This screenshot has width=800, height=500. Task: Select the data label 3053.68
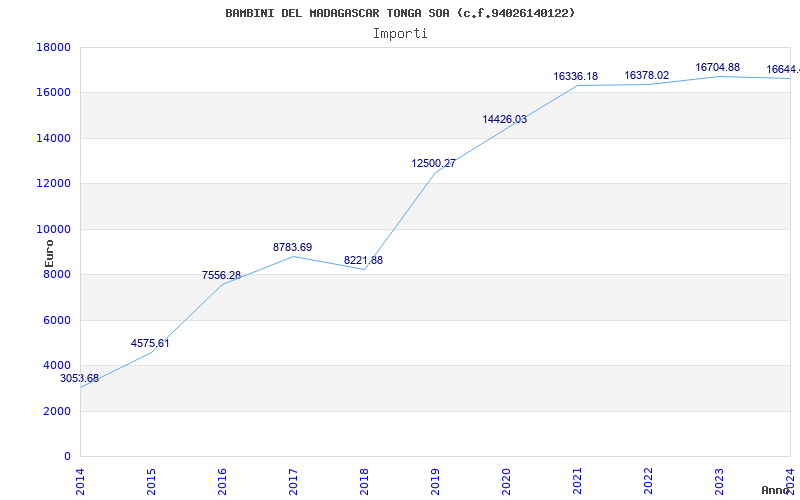(80, 379)
